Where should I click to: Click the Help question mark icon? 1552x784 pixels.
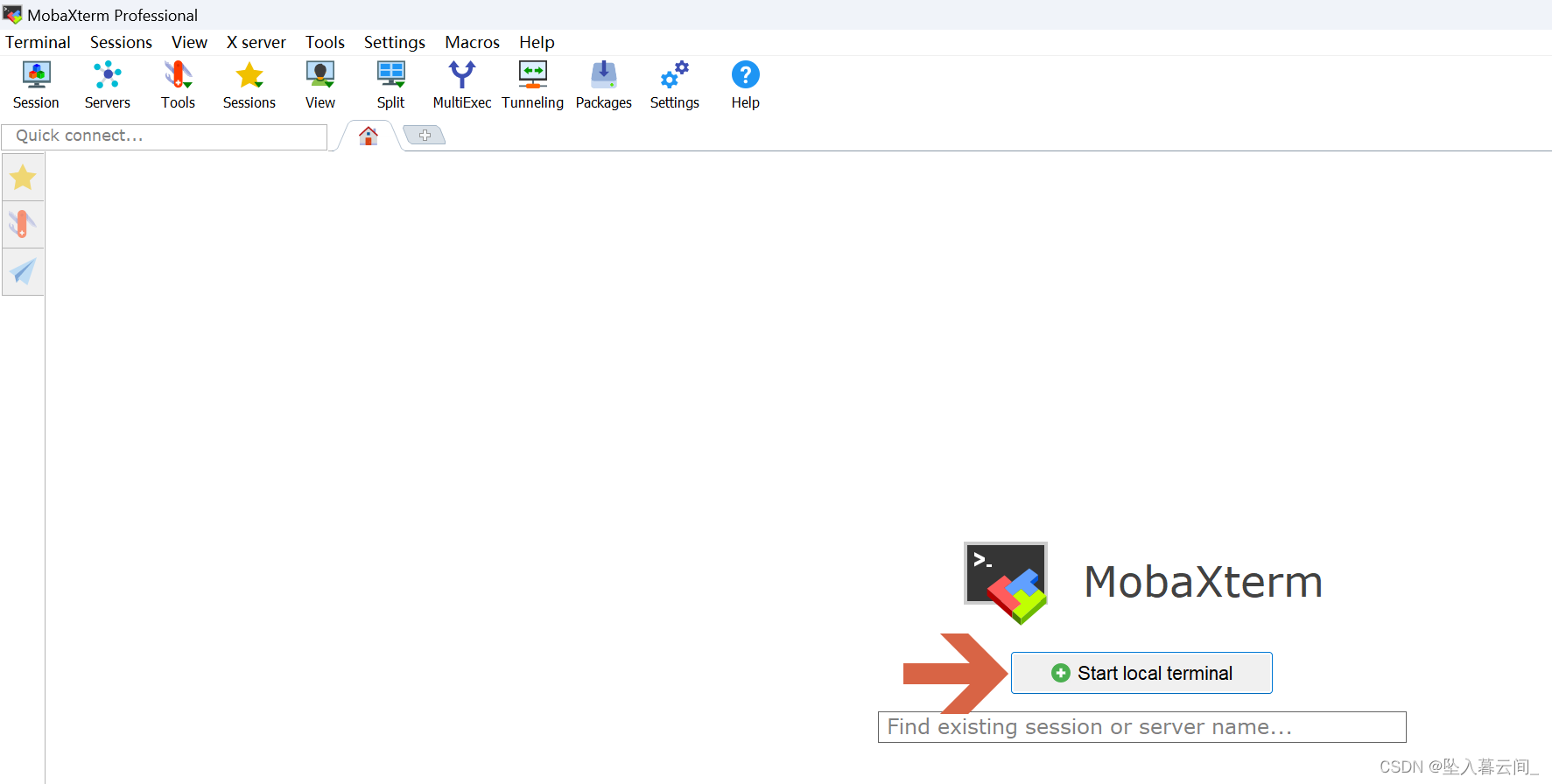tap(745, 85)
